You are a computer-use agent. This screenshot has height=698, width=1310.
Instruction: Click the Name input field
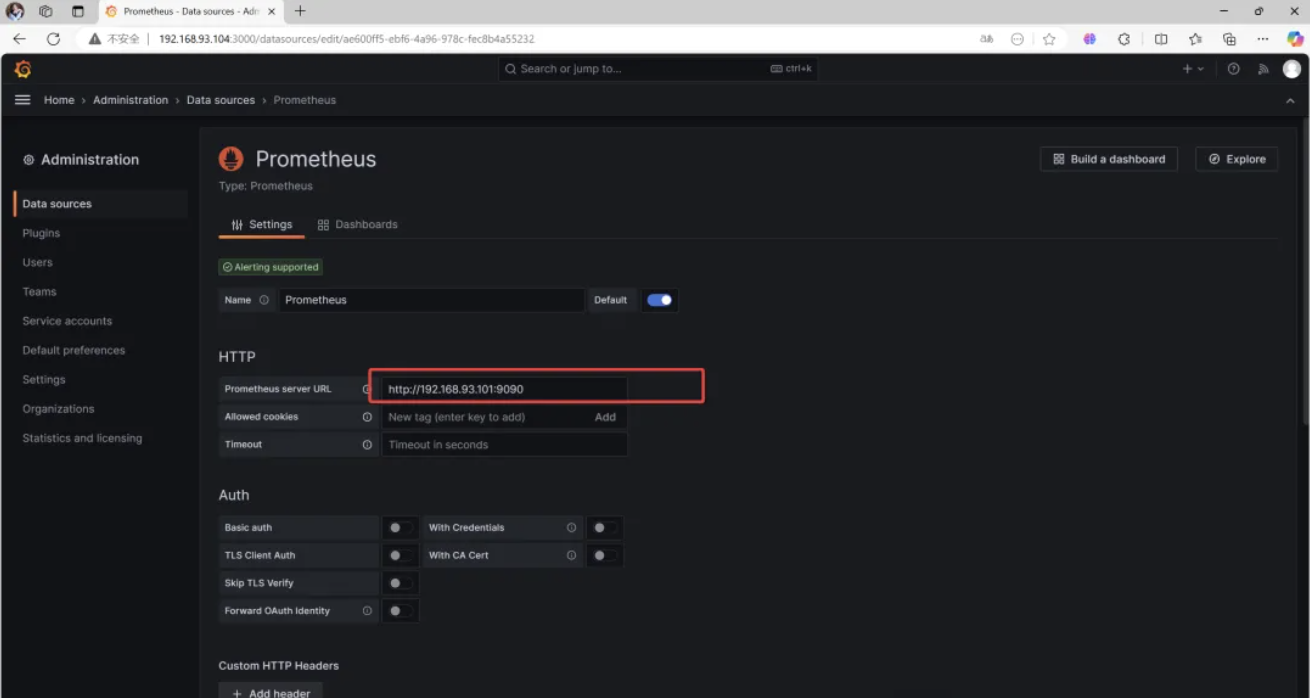pos(431,300)
